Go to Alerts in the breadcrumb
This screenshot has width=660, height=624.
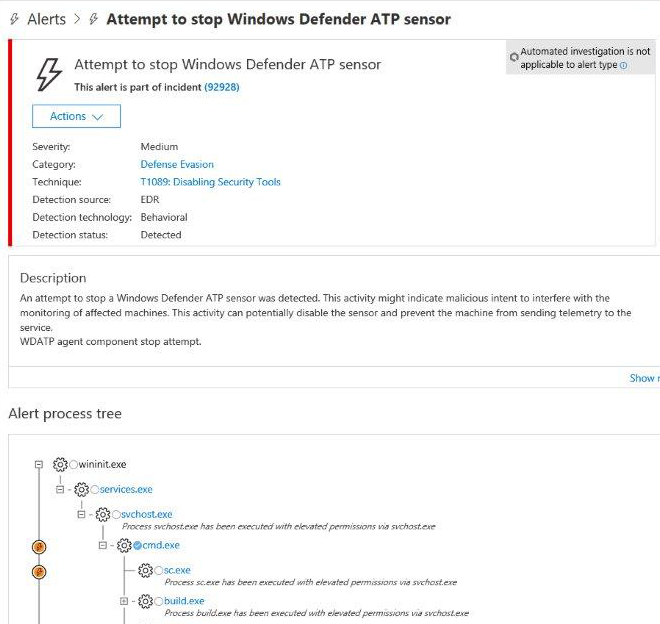(x=46, y=19)
